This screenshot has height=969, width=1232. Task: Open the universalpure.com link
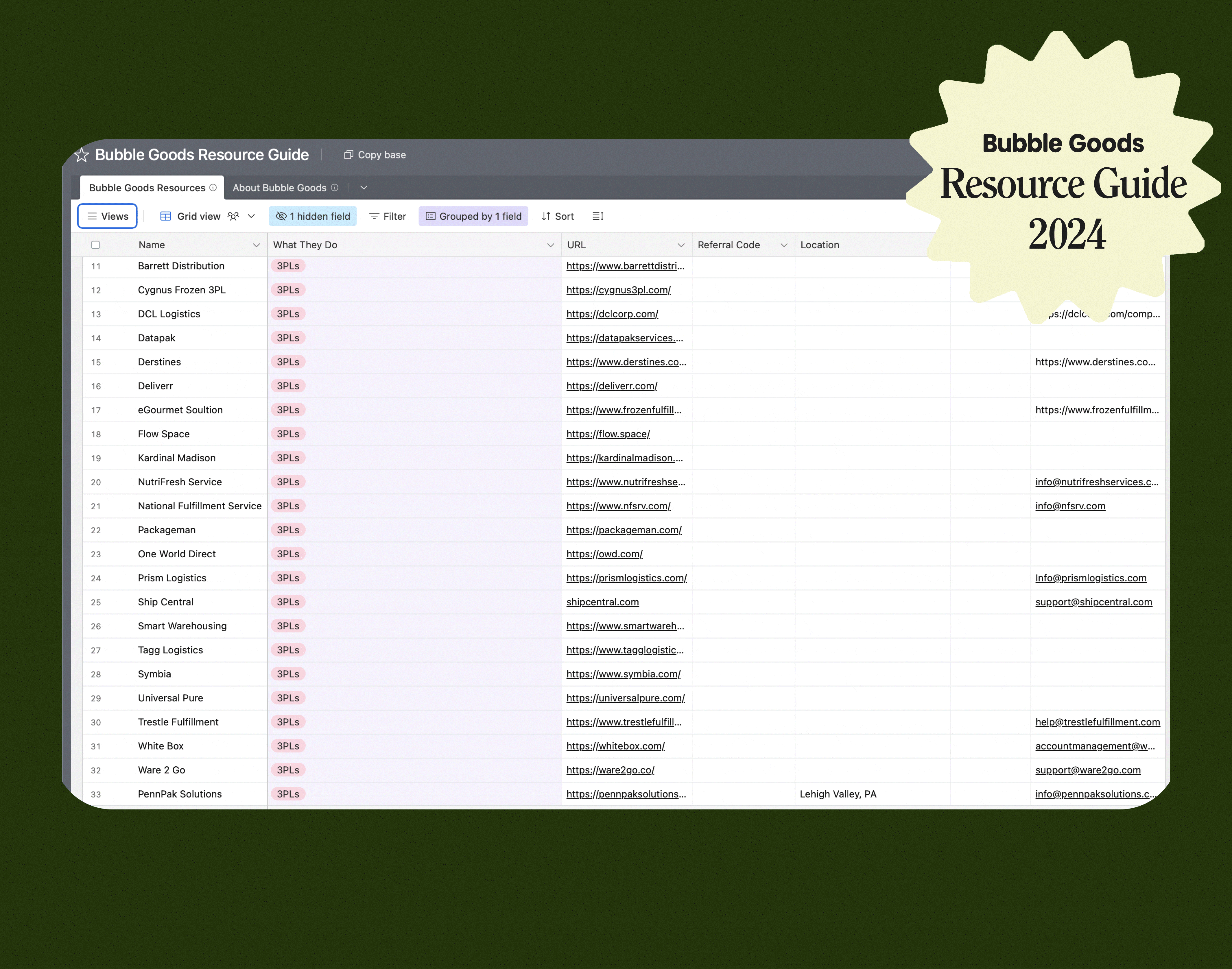625,698
